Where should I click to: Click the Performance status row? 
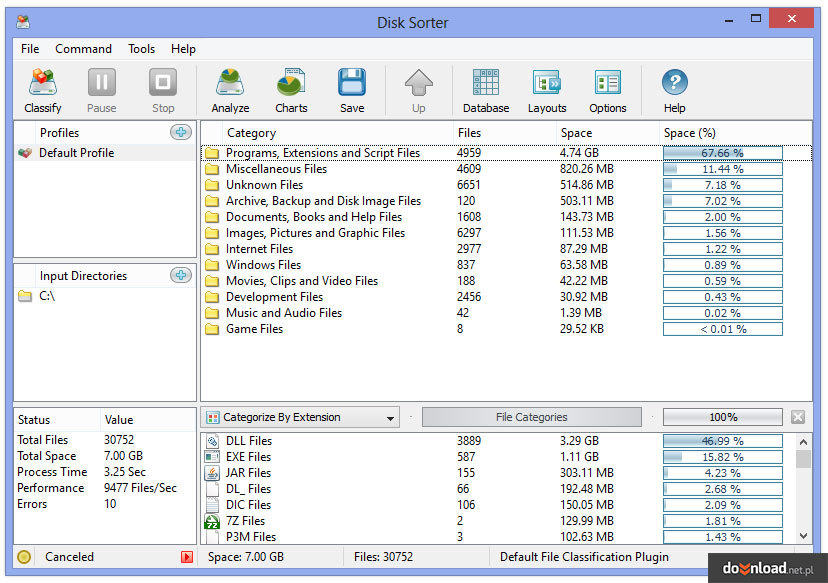click(x=105, y=488)
